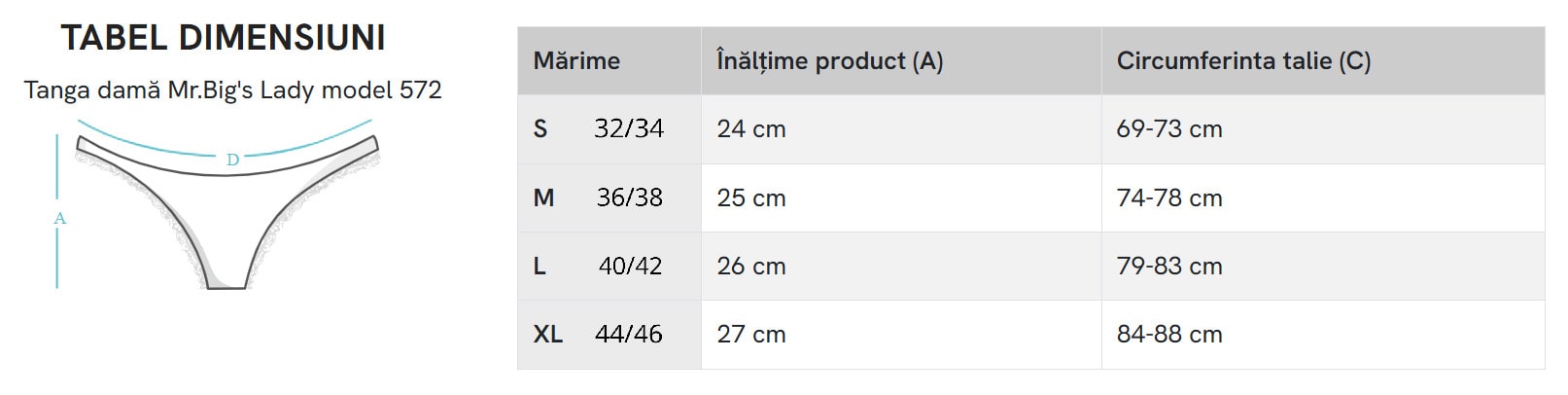The height and width of the screenshot is (395, 1568).
Task: Select the Circumferinta talie (C) column header
Action: pyautogui.click(x=1243, y=61)
